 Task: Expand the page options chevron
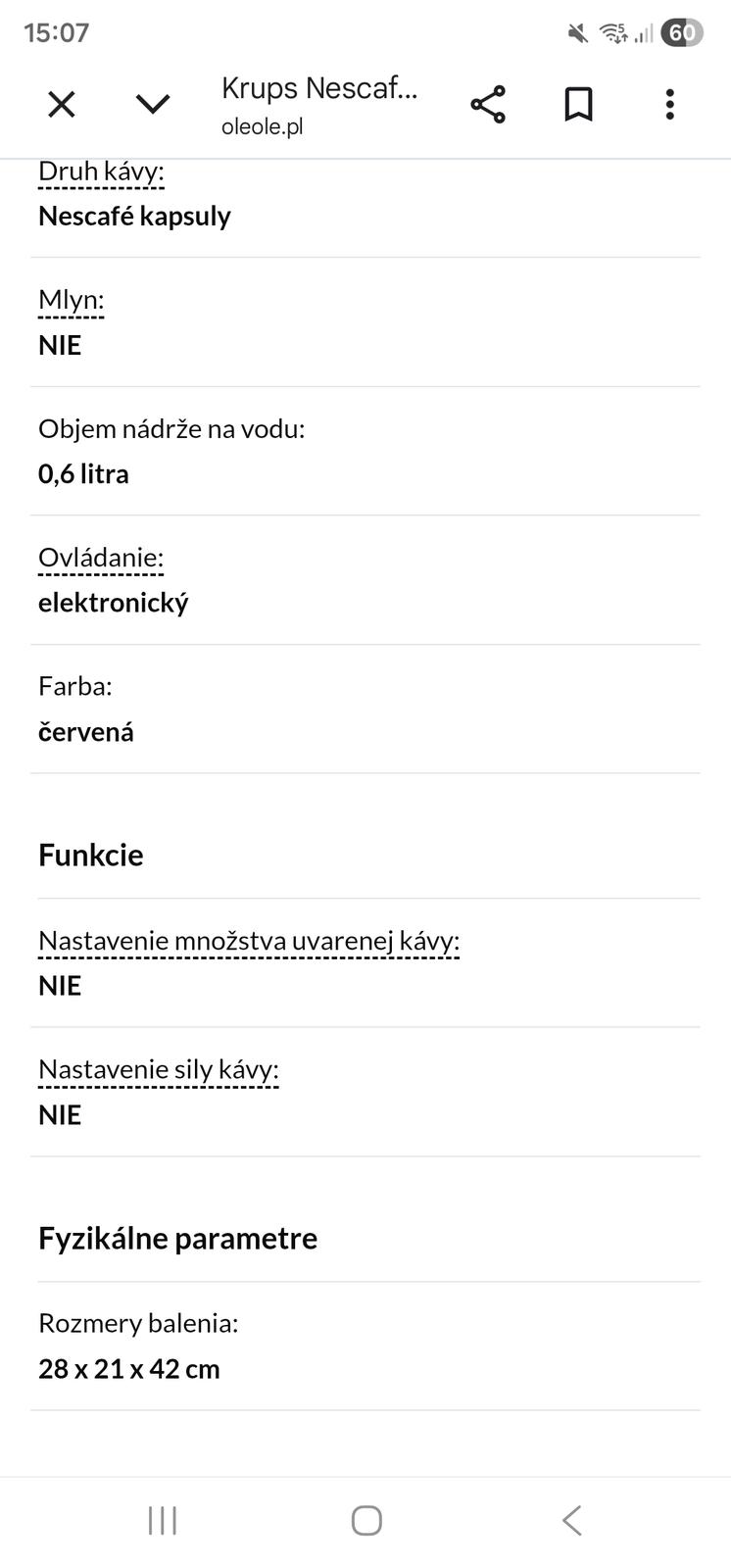coord(153,104)
